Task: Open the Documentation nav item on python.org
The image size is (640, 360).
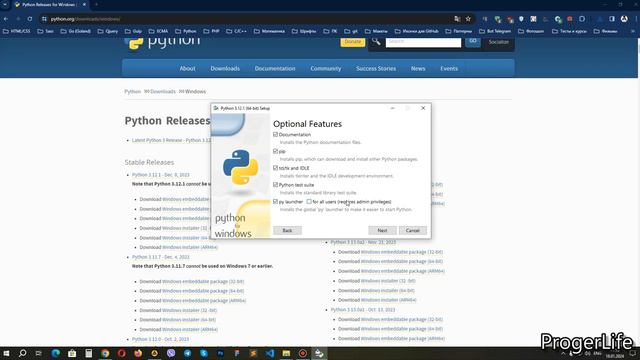Action: coord(275,69)
